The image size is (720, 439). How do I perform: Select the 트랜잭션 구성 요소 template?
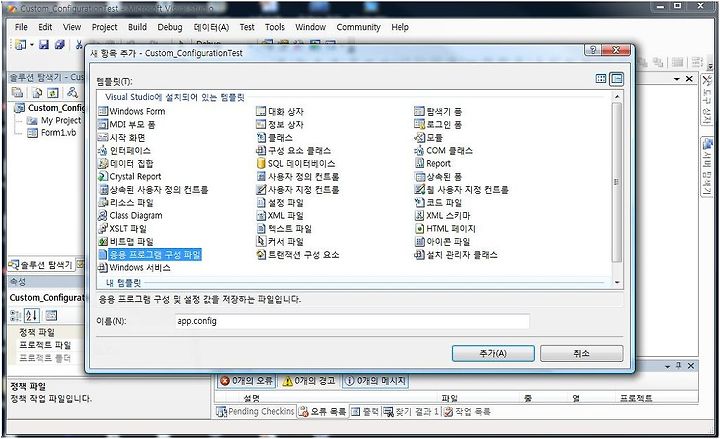298,254
